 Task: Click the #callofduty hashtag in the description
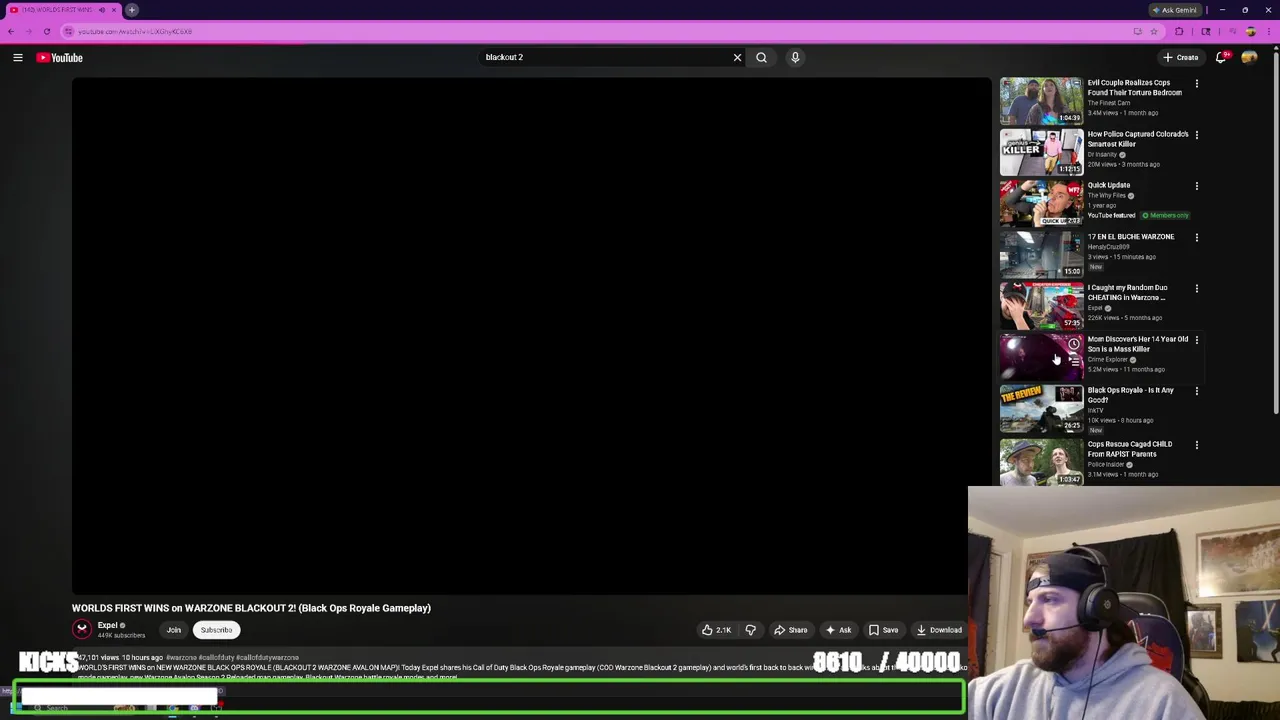pos(214,658)
